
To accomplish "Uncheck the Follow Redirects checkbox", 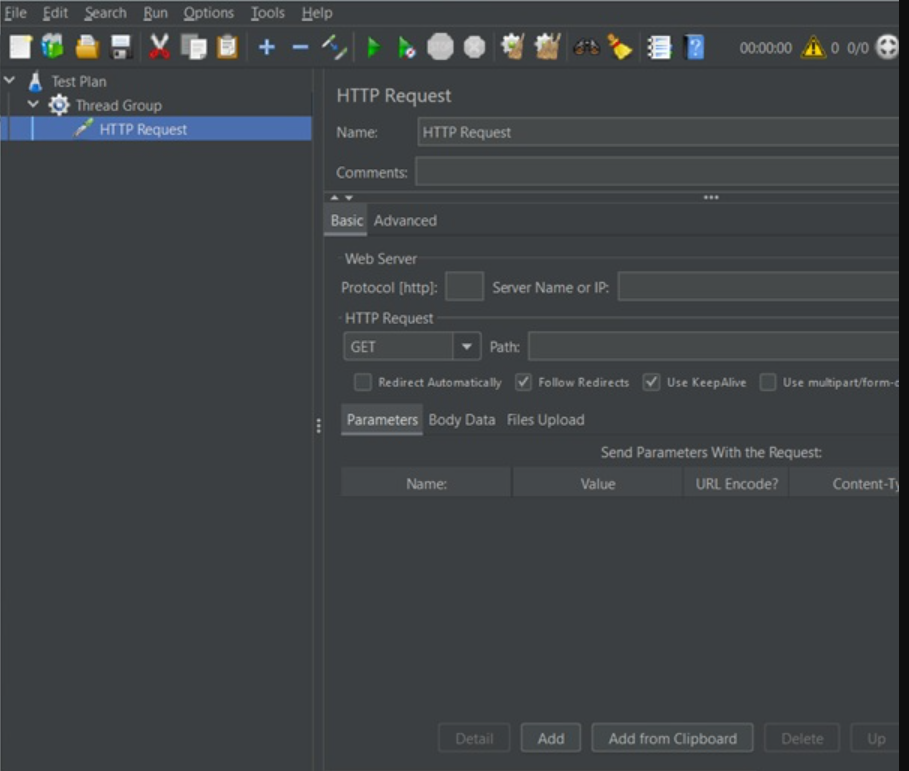I will tap(523, 382).
